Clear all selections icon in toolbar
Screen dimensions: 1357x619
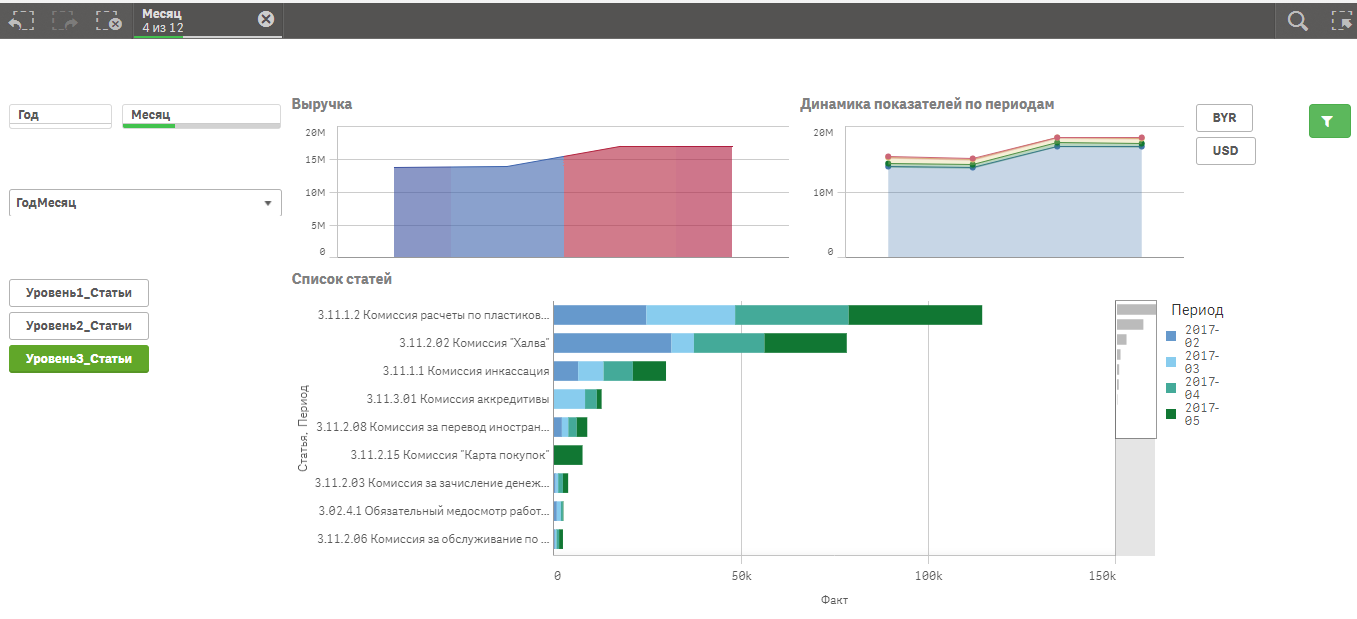tap(108, 20)
